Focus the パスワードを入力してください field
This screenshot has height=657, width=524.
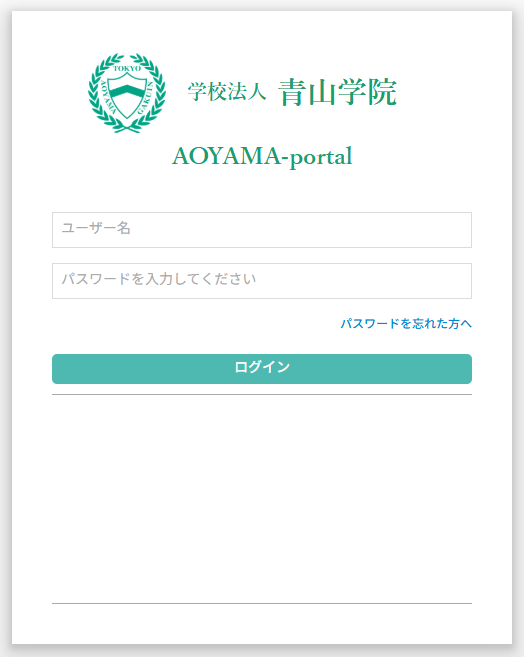(262, 281)
